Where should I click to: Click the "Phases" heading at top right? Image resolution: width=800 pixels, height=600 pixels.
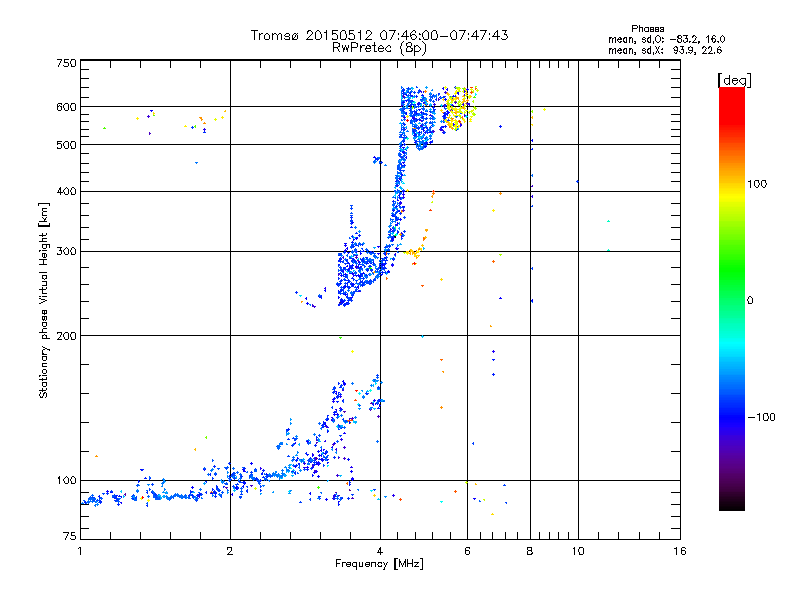(x=647, y=29)
